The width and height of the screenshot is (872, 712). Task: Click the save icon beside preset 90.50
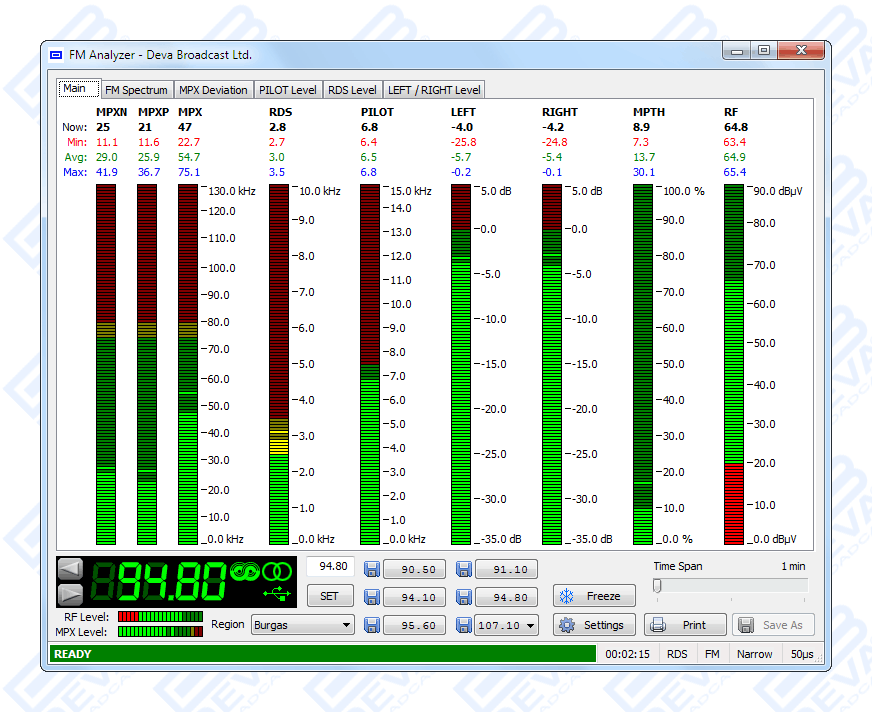point(371,570)
